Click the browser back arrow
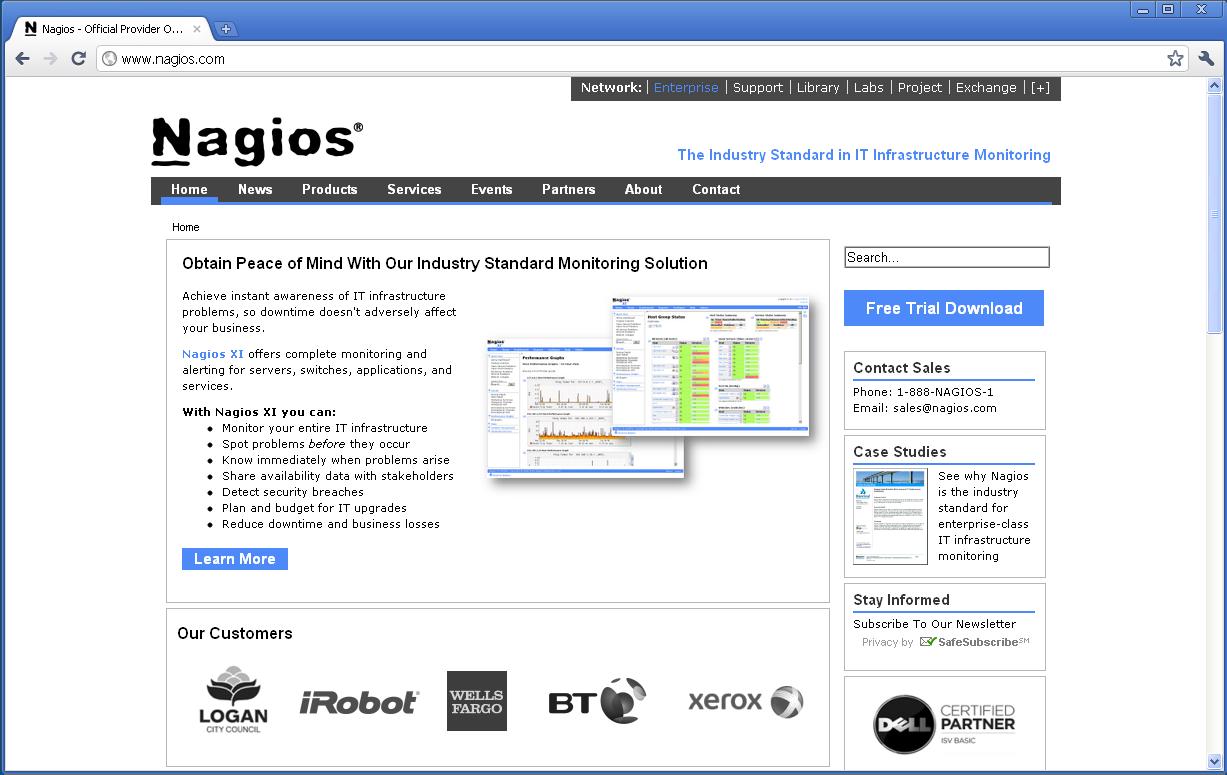1227x775 pixels. coord(23,59)
